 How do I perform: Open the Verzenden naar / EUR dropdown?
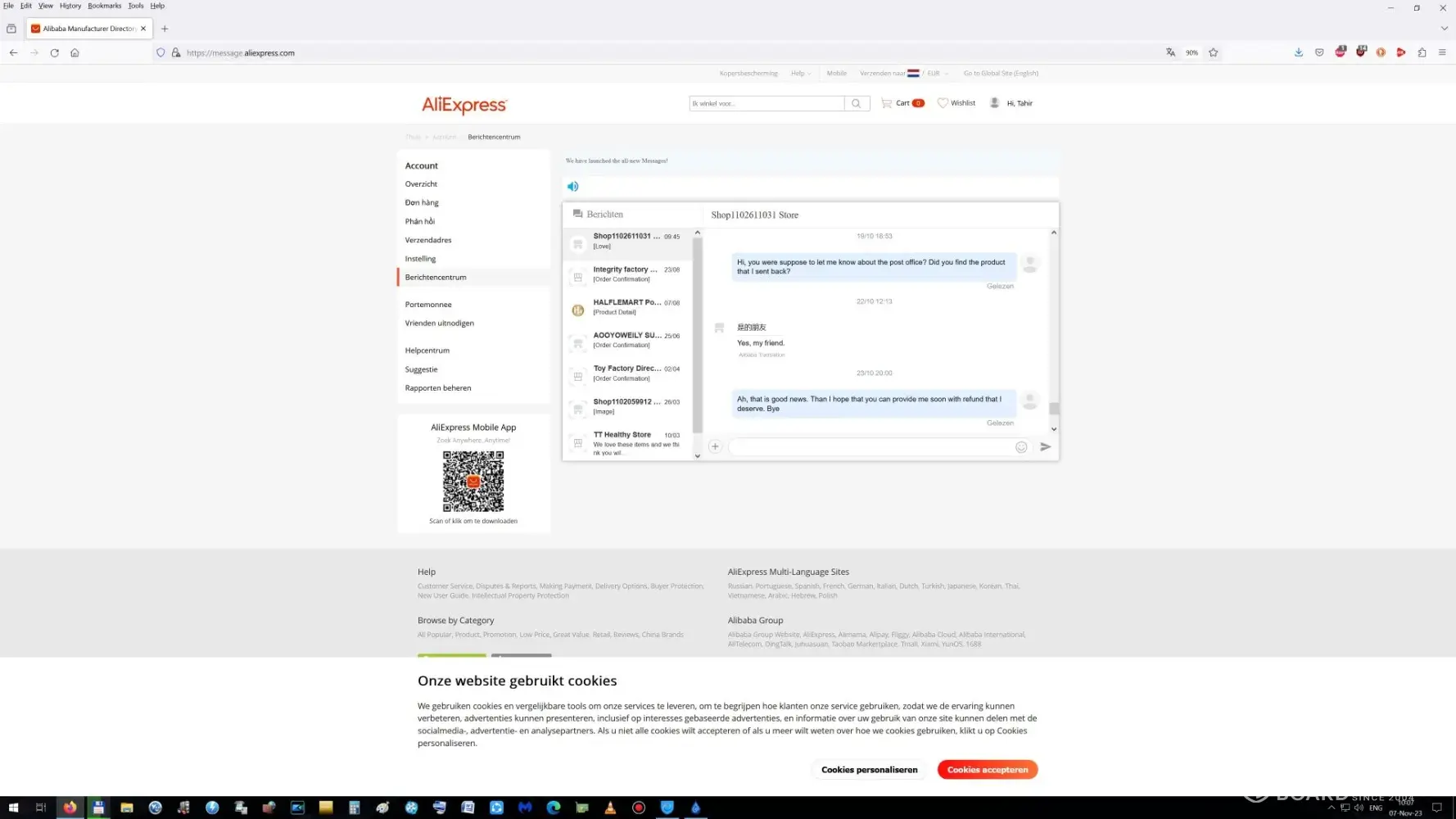click(904, 73)
